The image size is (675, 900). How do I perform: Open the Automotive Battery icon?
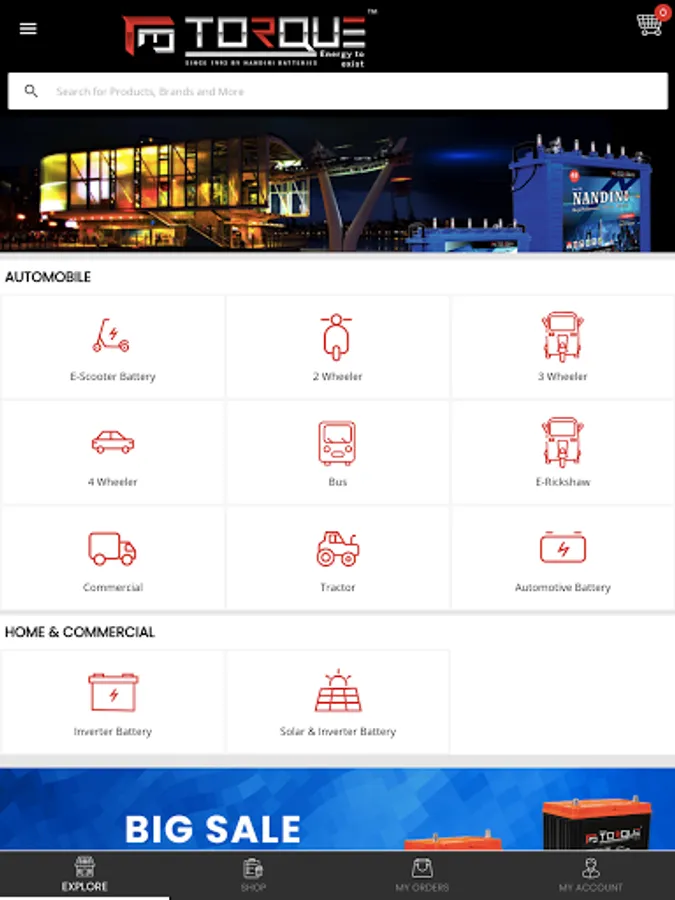coord(562,547)
